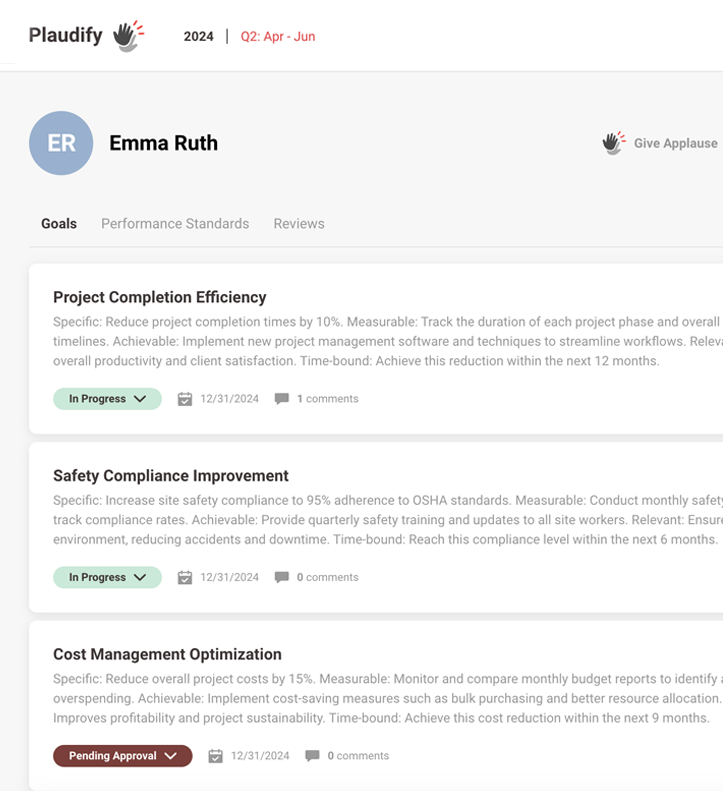Open the In Progress dropdown for Project Completion Efficiency

107,399
